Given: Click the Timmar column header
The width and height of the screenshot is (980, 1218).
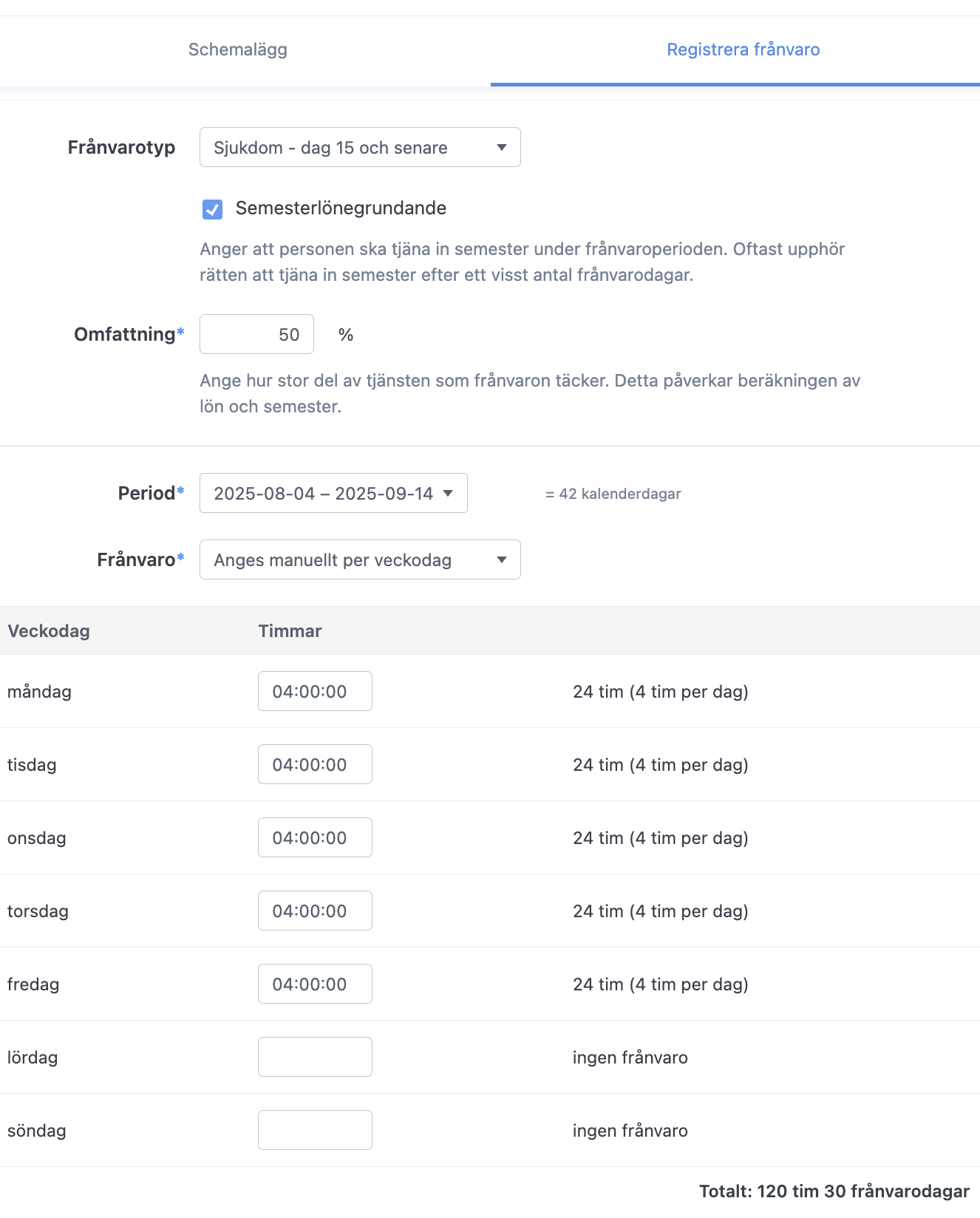Looking at the screenshot, I should click(290, 630).
